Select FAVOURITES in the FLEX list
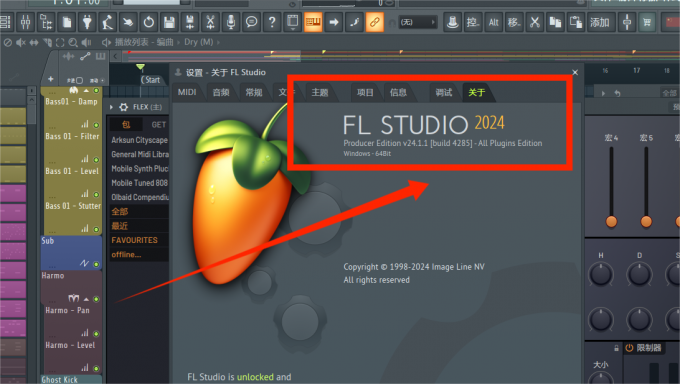680x384 pixels. point(134,240)
